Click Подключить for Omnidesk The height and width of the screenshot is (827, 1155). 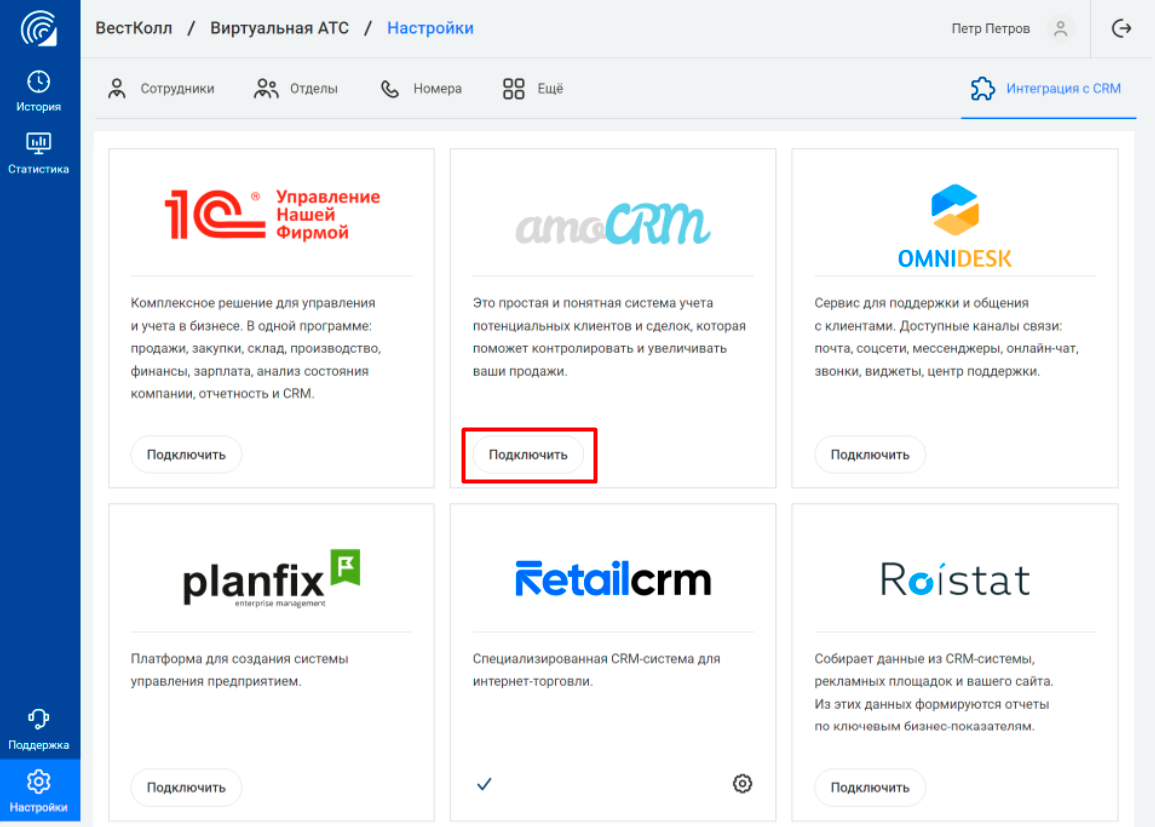point(870,454)
